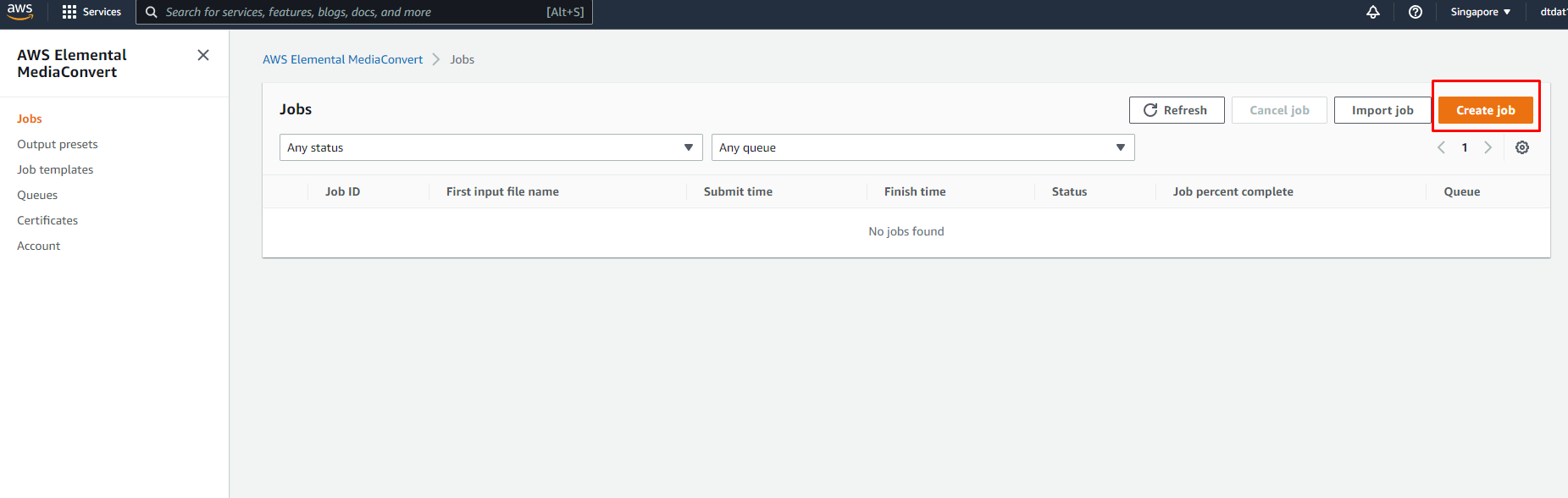The width and height of the screenshot is (1568, 498).
Task: Open the Services grid menu
Action: (x=91, y=12)
